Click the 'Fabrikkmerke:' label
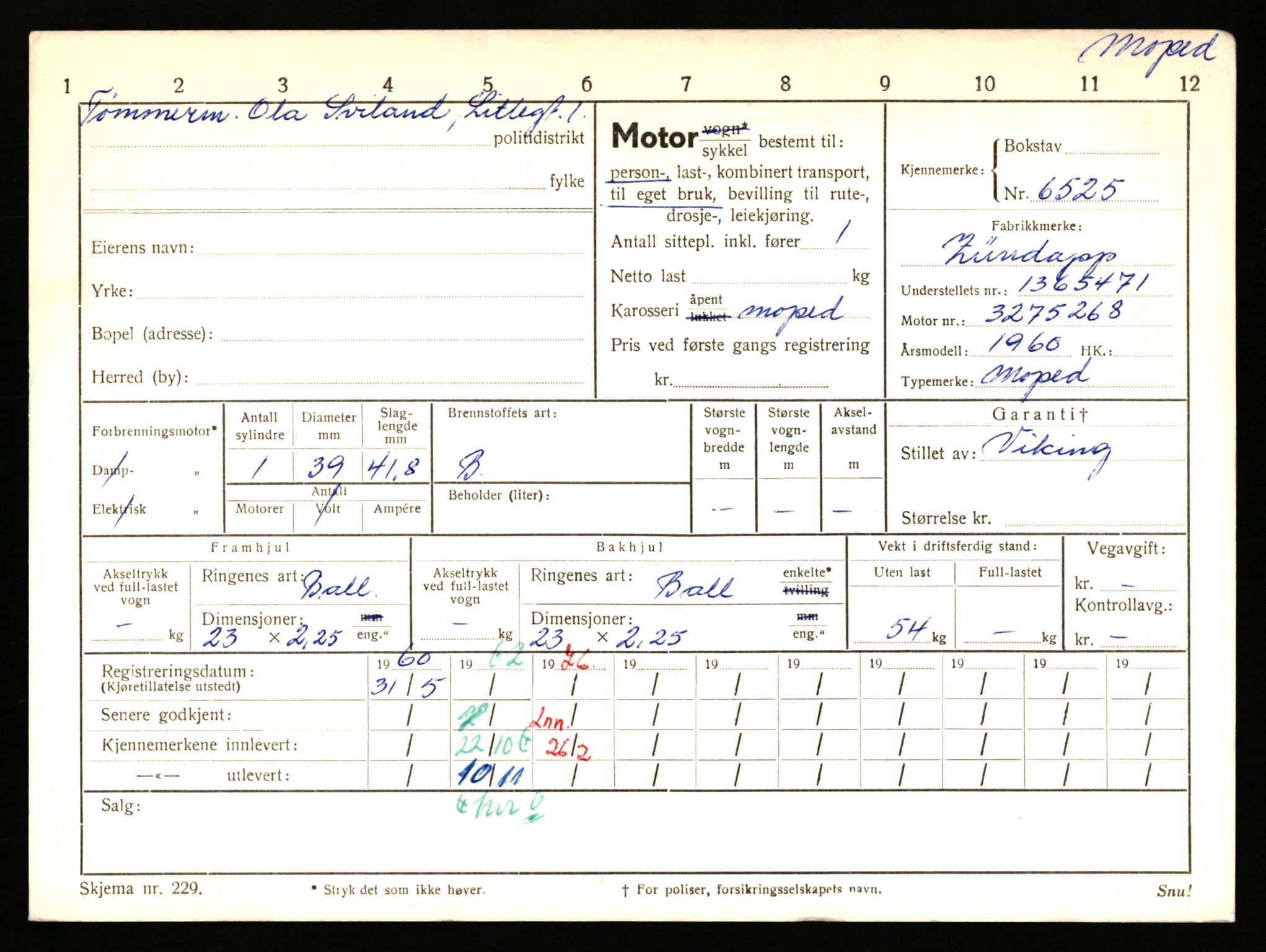Viewport: 1266px width, 952px height. 1036,226
